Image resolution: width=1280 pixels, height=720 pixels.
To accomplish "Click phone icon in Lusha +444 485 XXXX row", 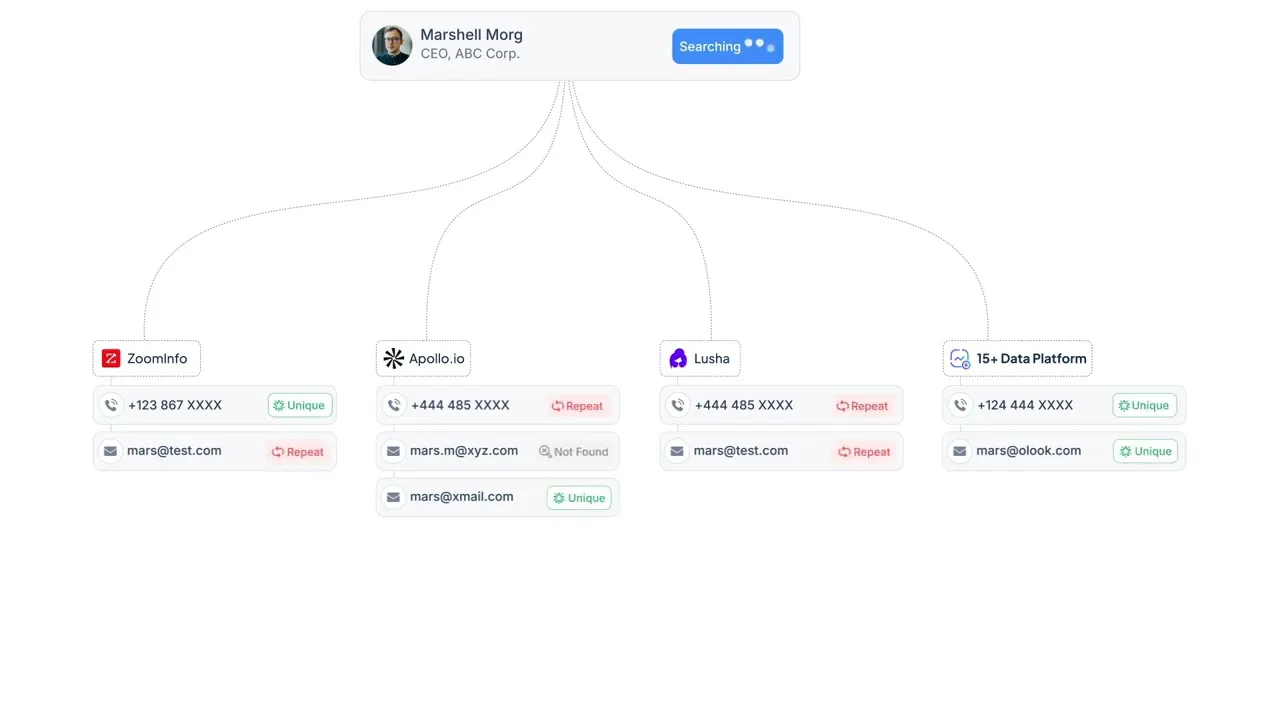I will 678,405.
